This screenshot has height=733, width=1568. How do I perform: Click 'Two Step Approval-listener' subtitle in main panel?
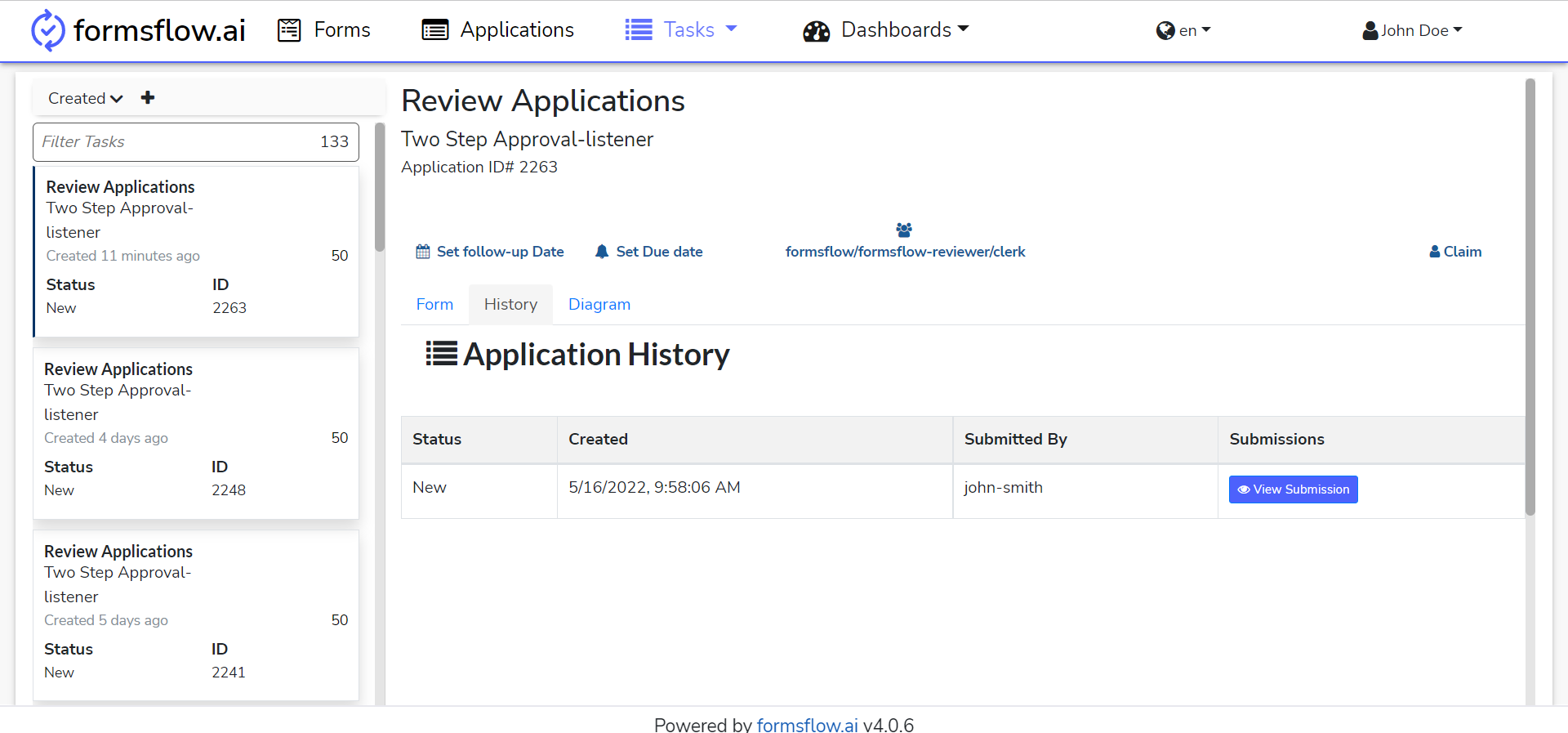[x=527, y=139]
